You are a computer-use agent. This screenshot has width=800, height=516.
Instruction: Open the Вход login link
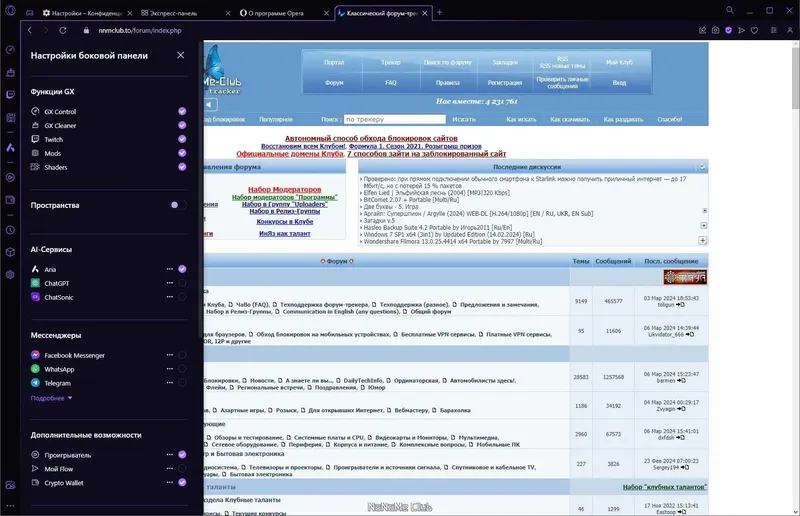click(619, 83)
